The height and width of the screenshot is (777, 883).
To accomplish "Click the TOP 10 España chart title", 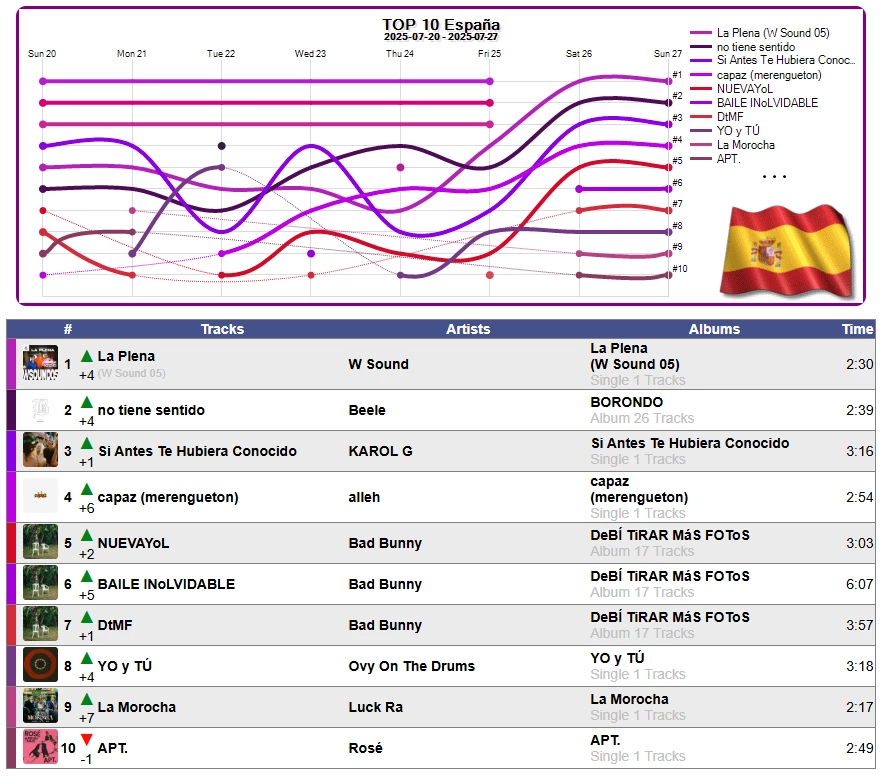I will (x=441, y=24).
